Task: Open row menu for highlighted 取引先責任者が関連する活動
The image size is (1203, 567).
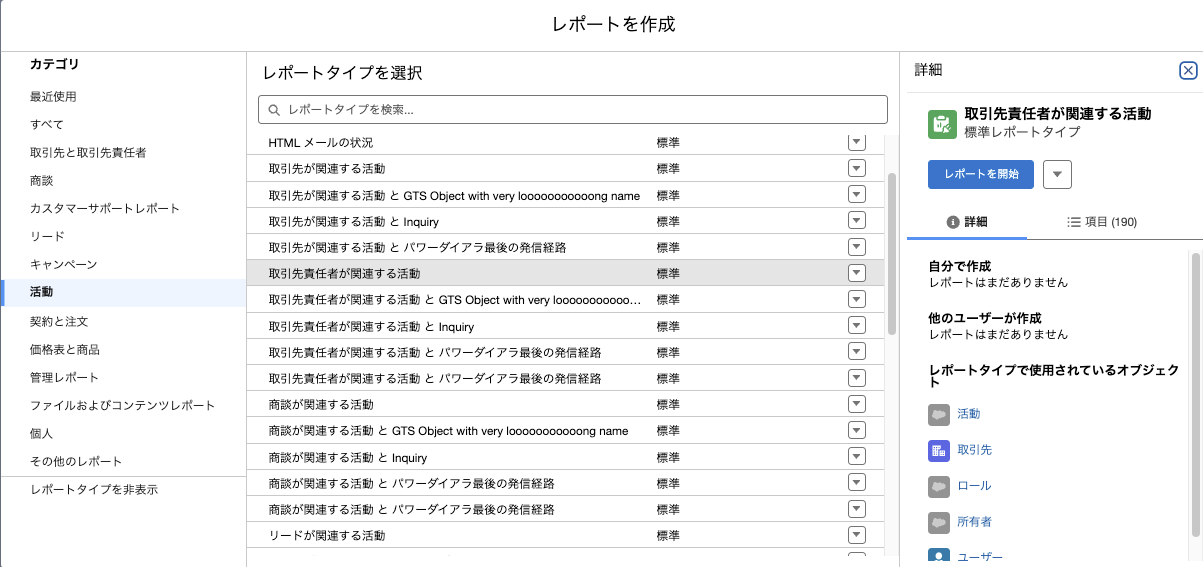Action: [856, 273]
